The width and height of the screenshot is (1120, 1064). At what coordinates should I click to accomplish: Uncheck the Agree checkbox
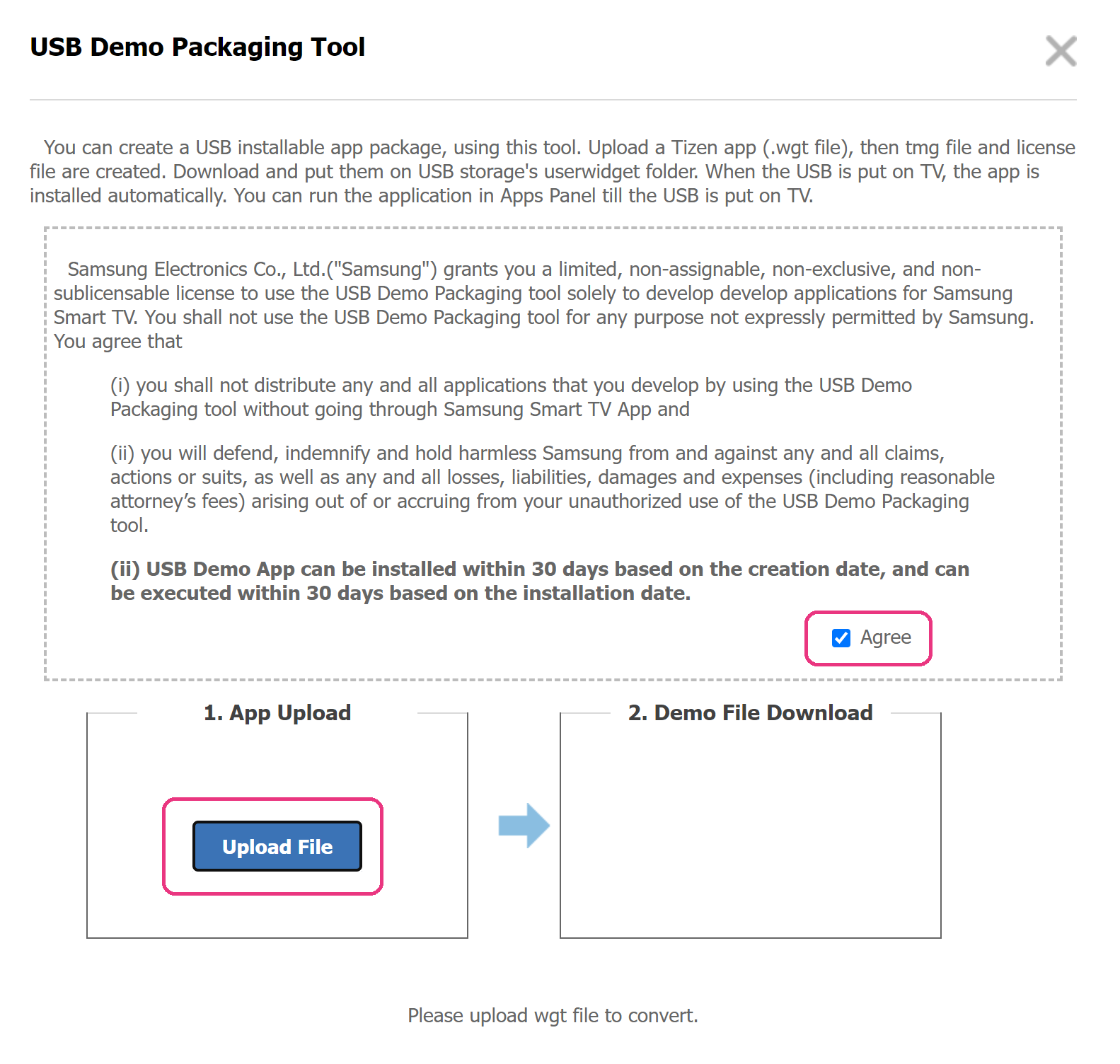[x=841, y=638]
